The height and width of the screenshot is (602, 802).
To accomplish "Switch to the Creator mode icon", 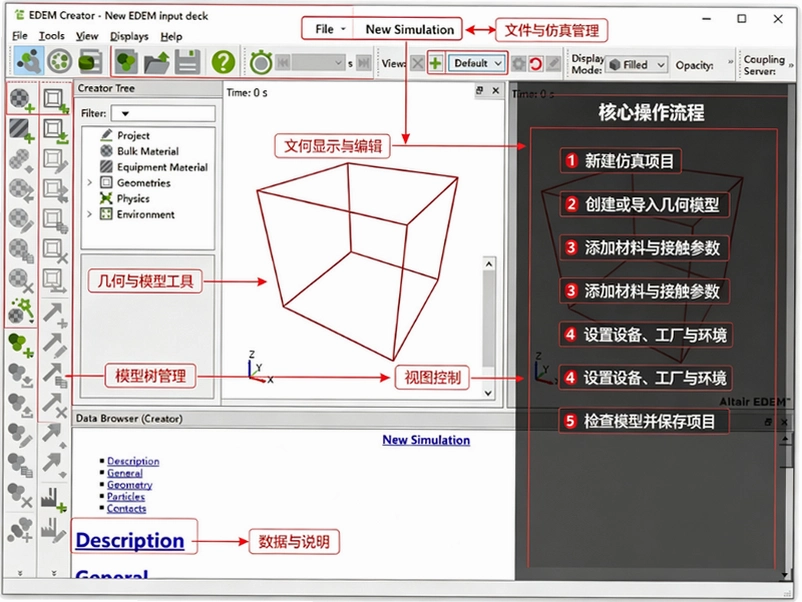I will pyautogui.click(x=29, y=61).
